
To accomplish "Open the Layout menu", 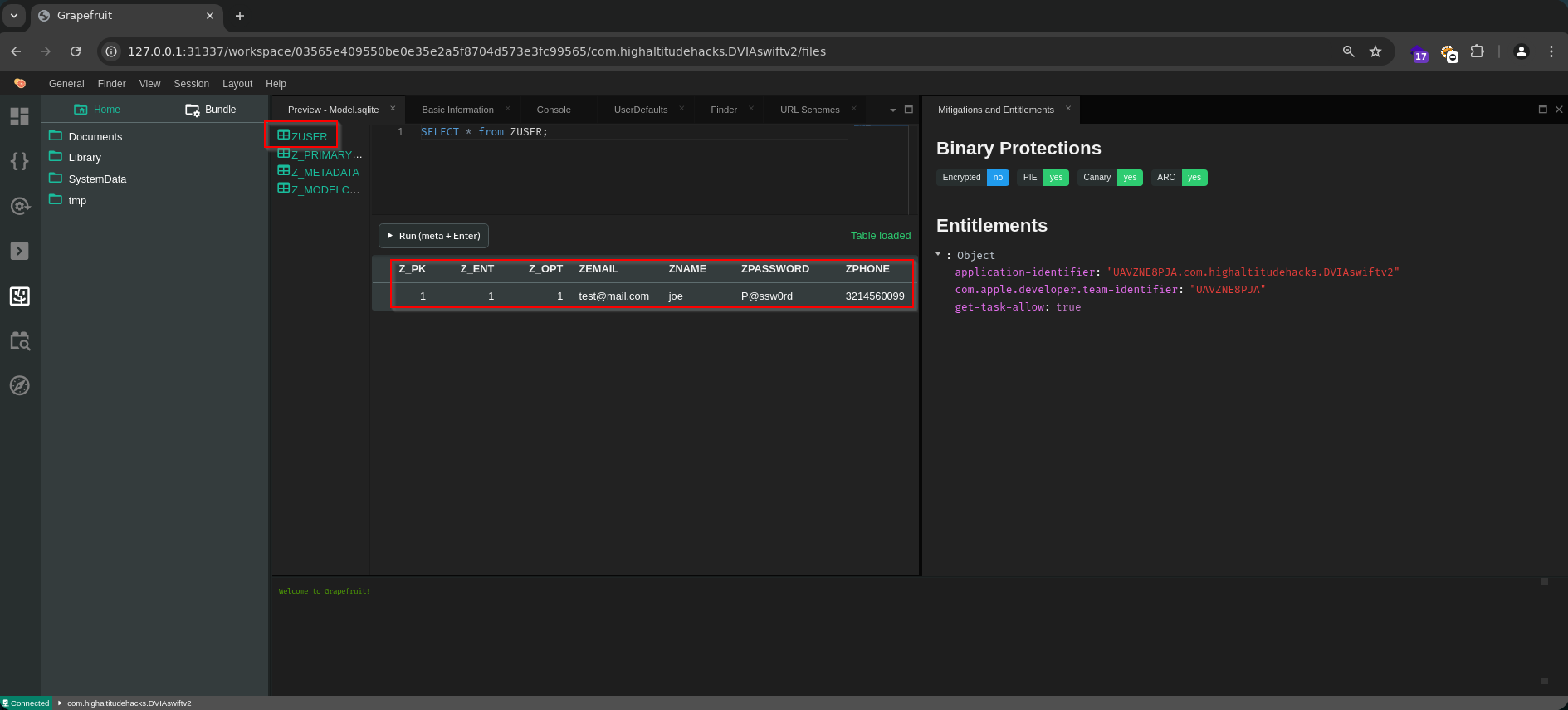I will point(237,84).
